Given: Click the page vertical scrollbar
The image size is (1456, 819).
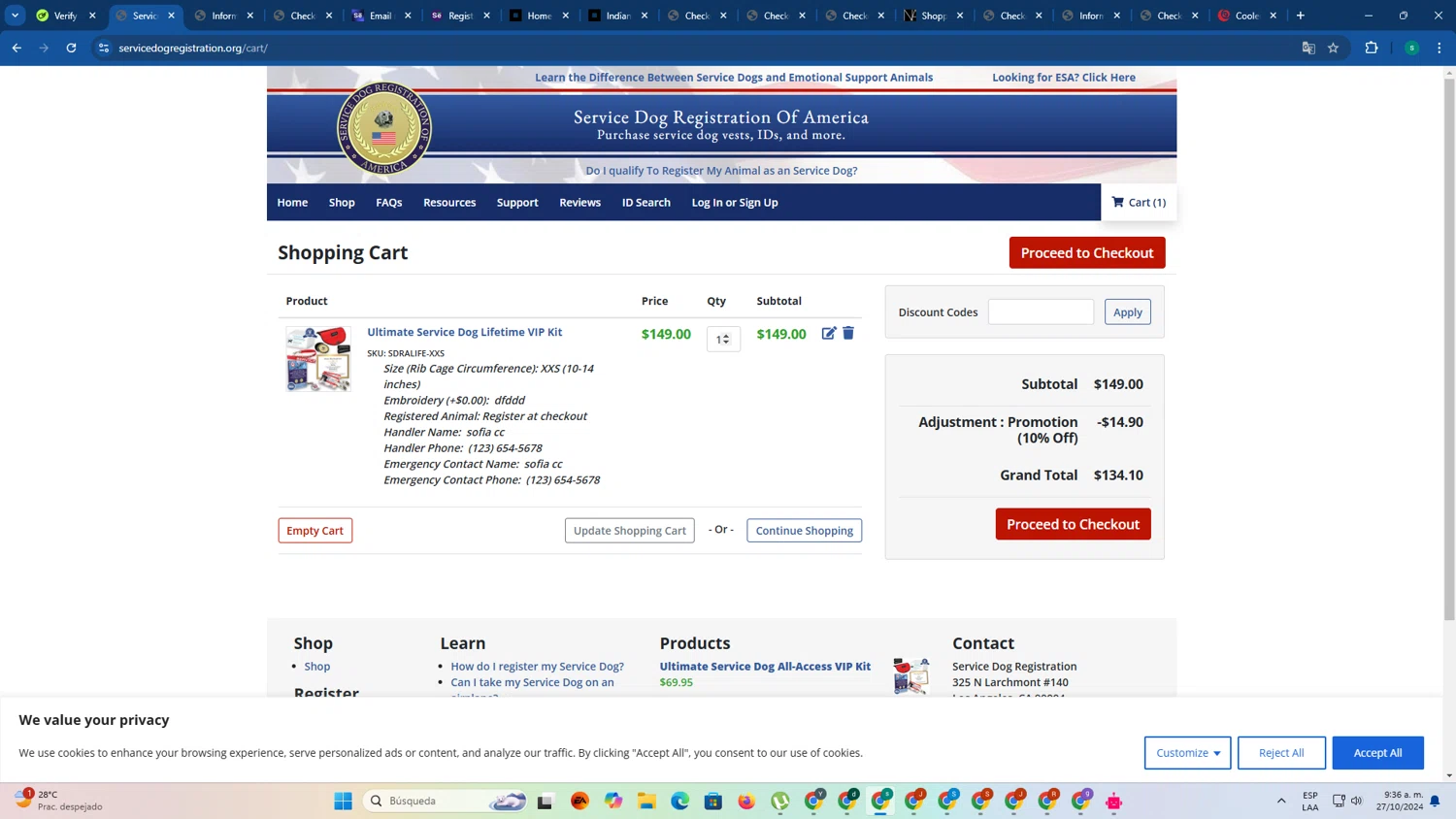Looking at the screenshot, I should click(1449, 349).
